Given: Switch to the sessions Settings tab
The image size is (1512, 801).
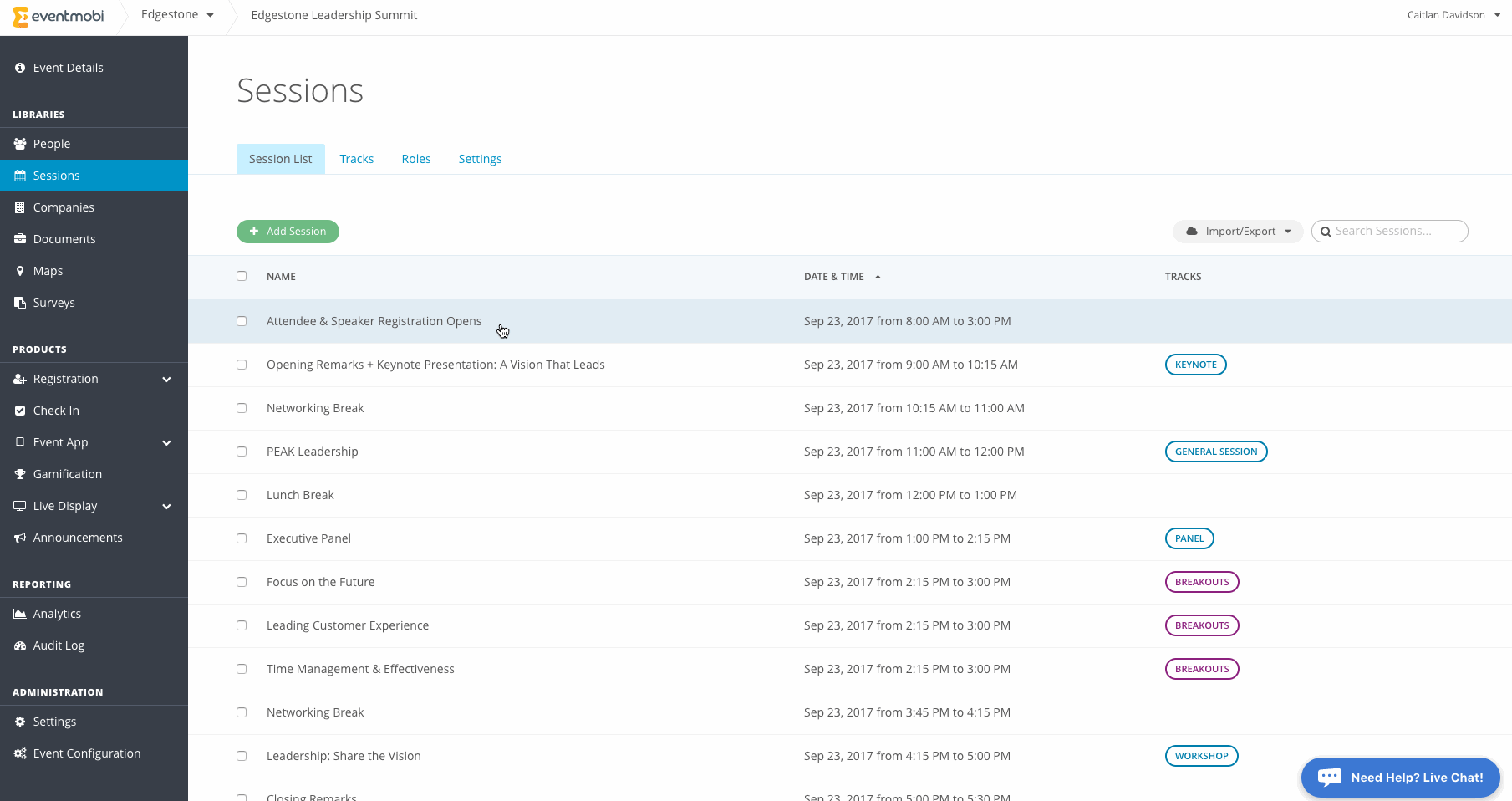Looking at the screenshot, I should click(x=481, y=159).
